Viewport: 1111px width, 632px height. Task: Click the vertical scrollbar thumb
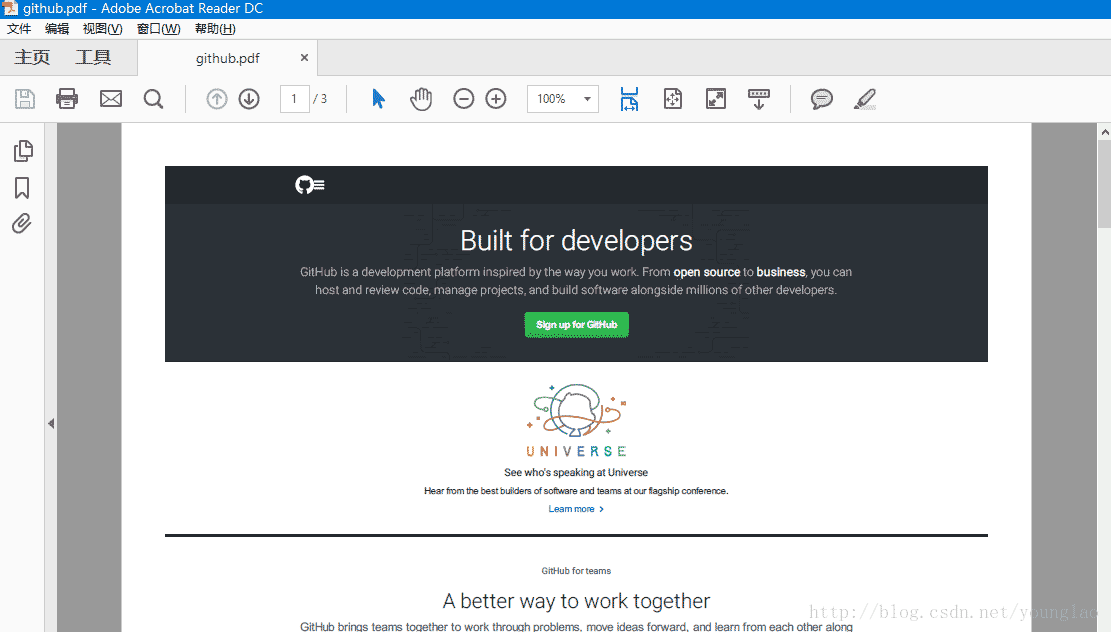tap(1105, 184)
